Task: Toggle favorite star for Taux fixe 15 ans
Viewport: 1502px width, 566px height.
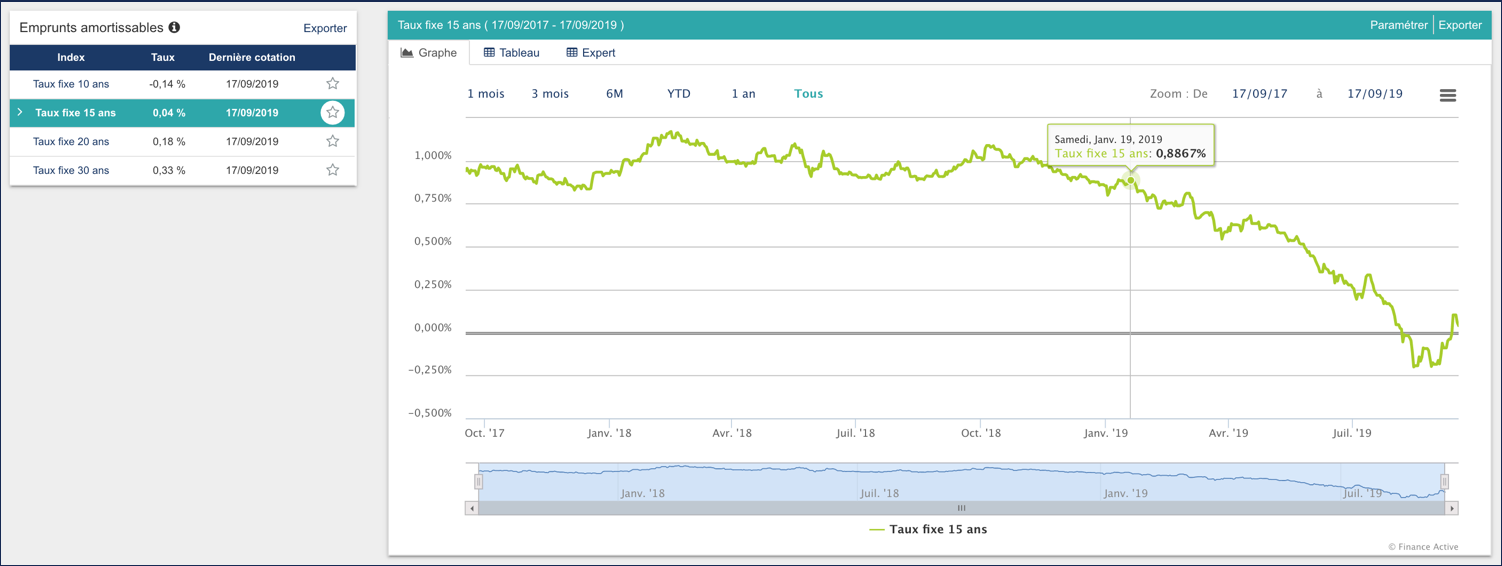Action: 333,113
